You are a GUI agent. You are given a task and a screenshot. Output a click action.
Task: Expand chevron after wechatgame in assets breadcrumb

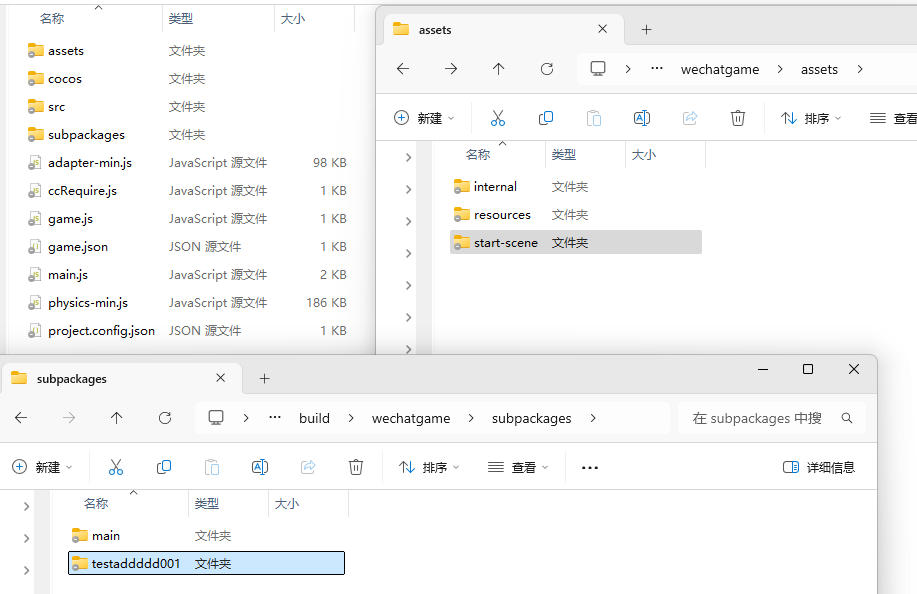coord(780,69)
